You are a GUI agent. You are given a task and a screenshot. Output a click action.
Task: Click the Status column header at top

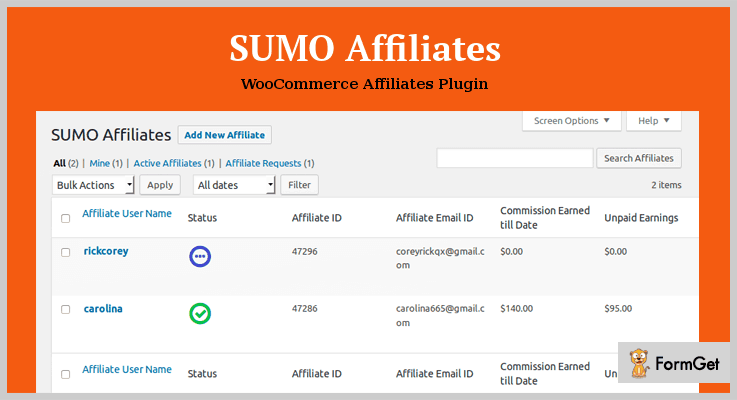[x=202, y=218]
